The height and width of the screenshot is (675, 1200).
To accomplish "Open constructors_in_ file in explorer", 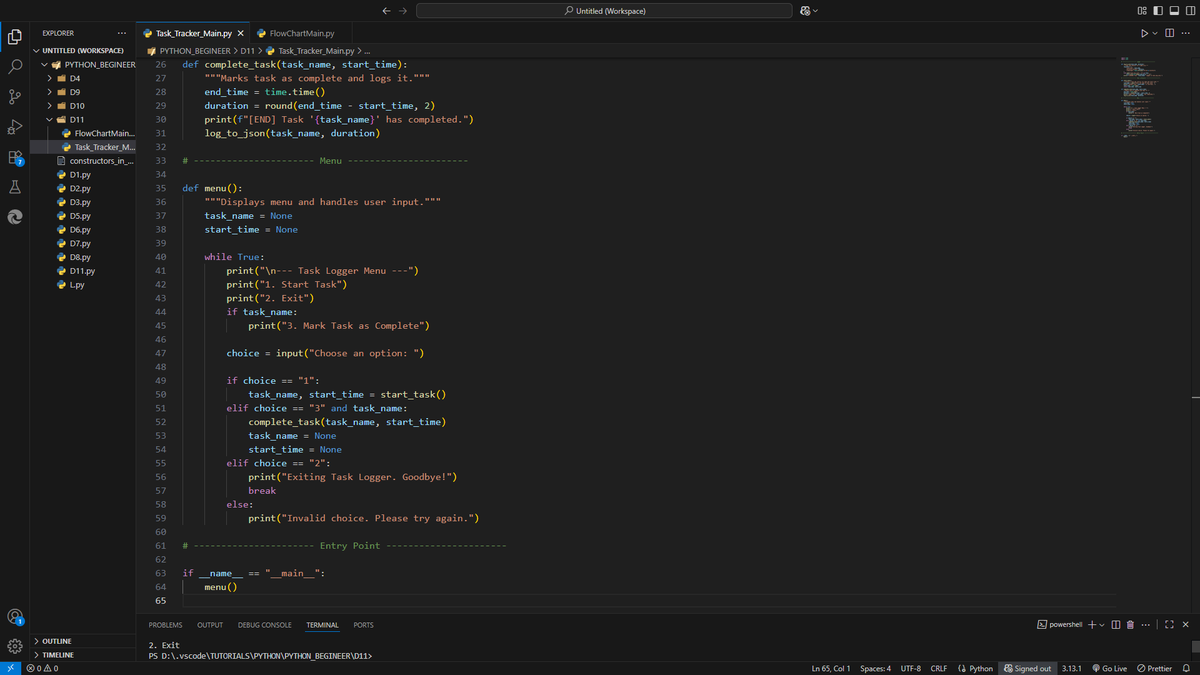I will click(x=95, y=160).
